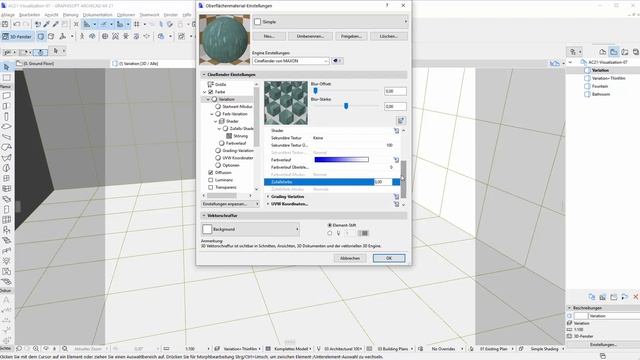The height and width of the screenshot is (360, 640).
Task: Click the new view icon above Beschreibungen
Action: point(591,297)
